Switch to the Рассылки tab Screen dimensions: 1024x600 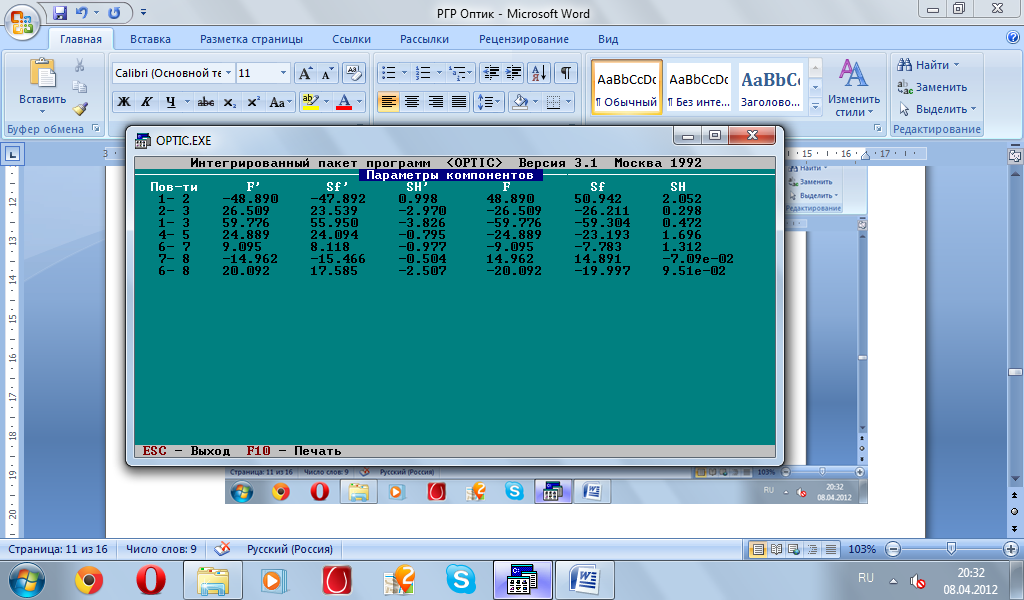[424, 39]
